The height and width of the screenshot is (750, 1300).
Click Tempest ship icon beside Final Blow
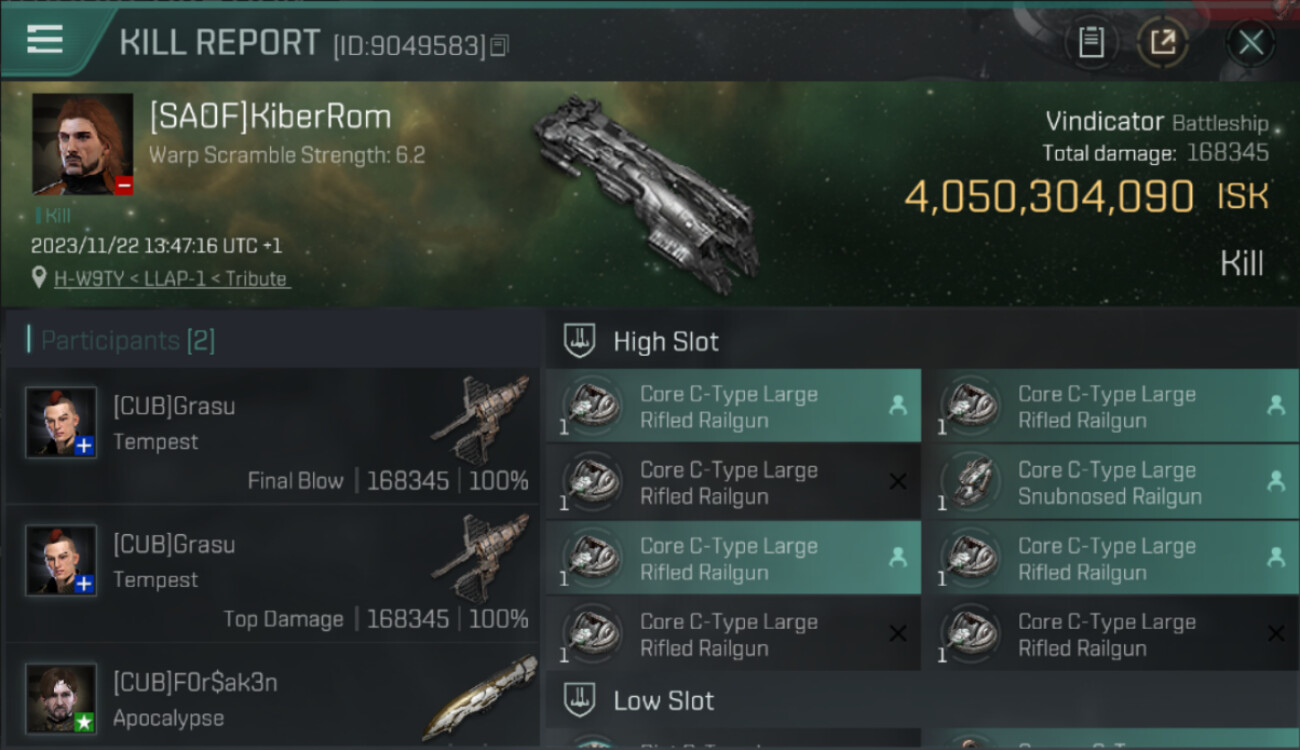tap(480, 420)
